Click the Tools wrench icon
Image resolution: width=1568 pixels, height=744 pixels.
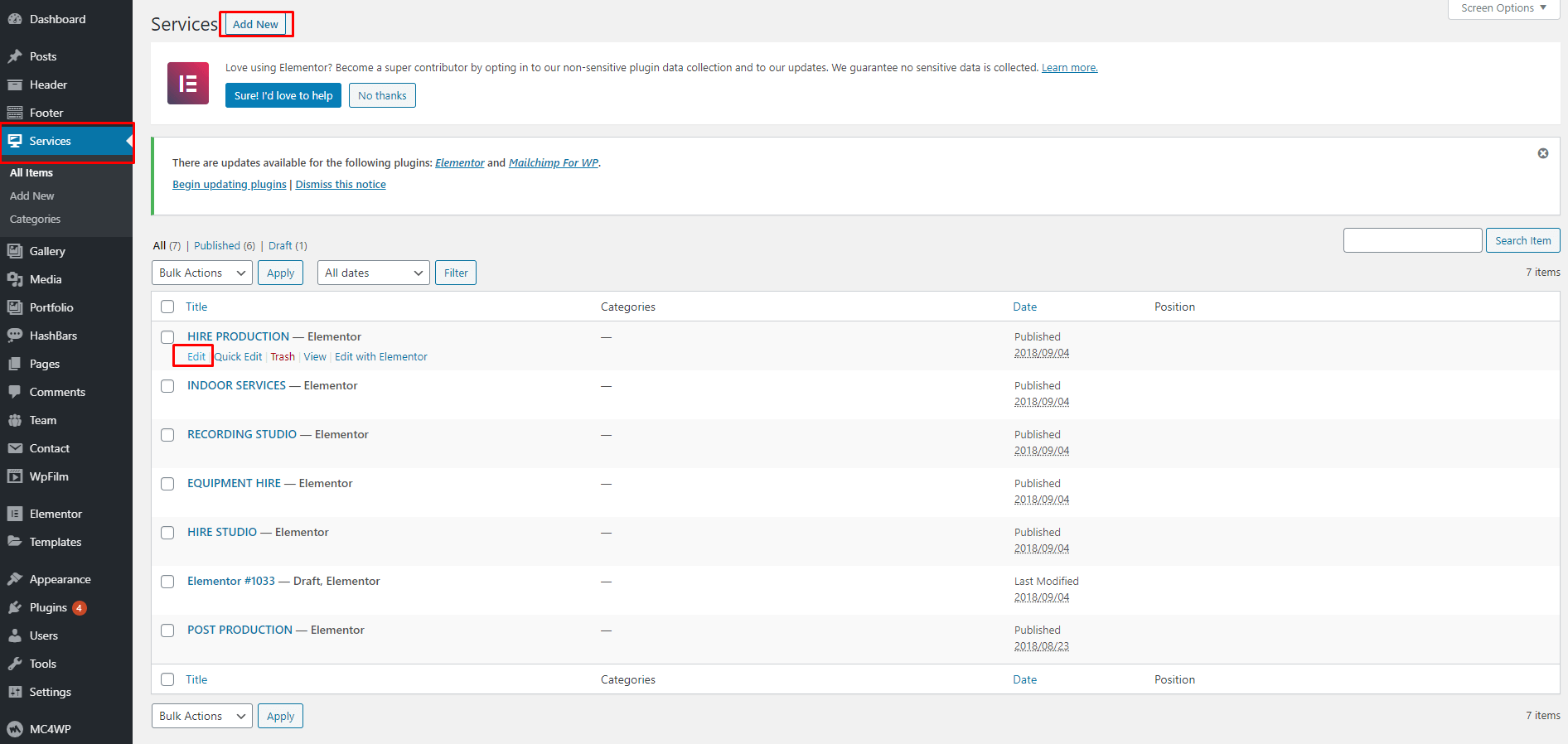15,664
